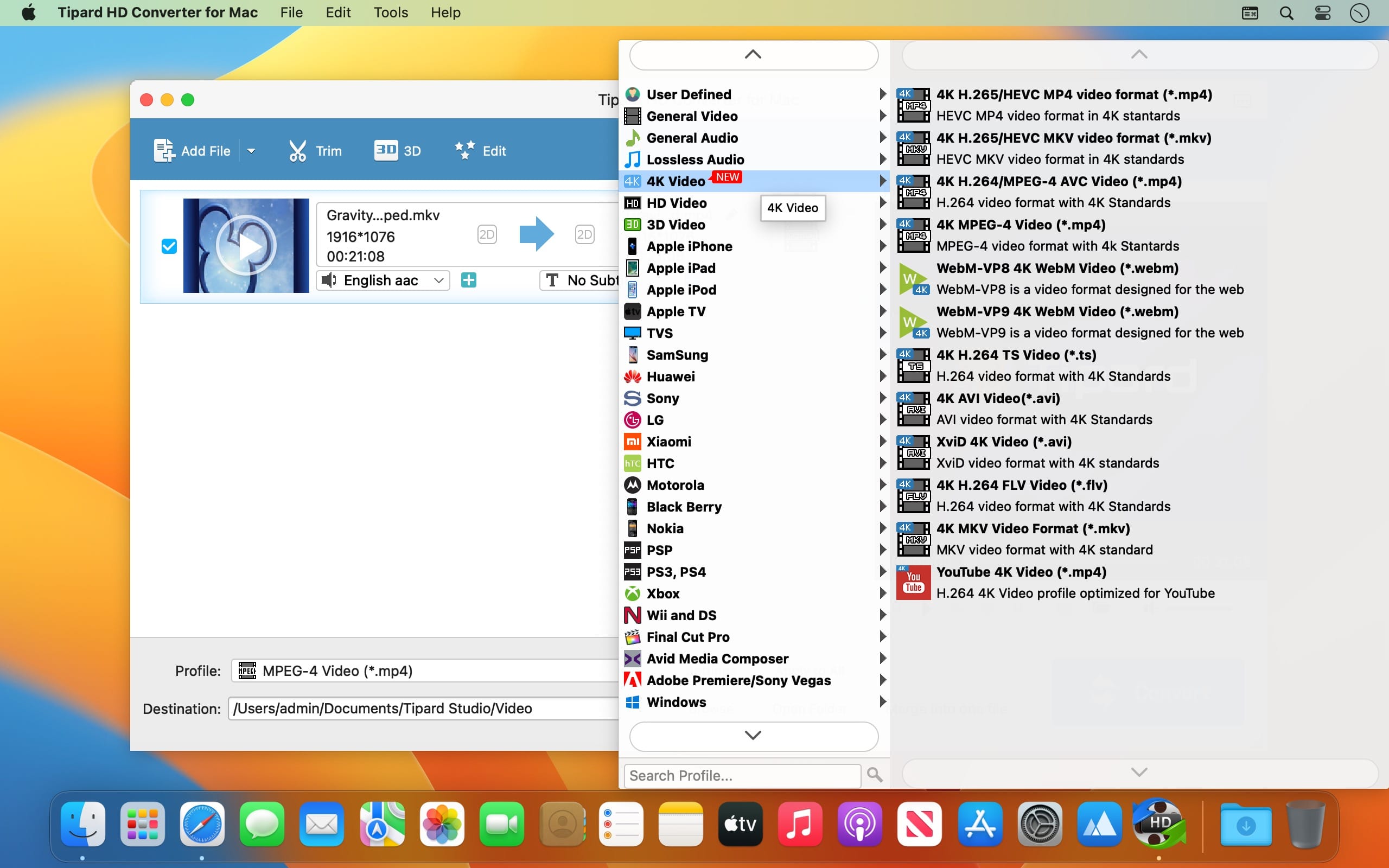Image resolution: width=1389 pixels, height=868 pixels.
Task: Click the Search Profile input field
Action: (742, 776)
